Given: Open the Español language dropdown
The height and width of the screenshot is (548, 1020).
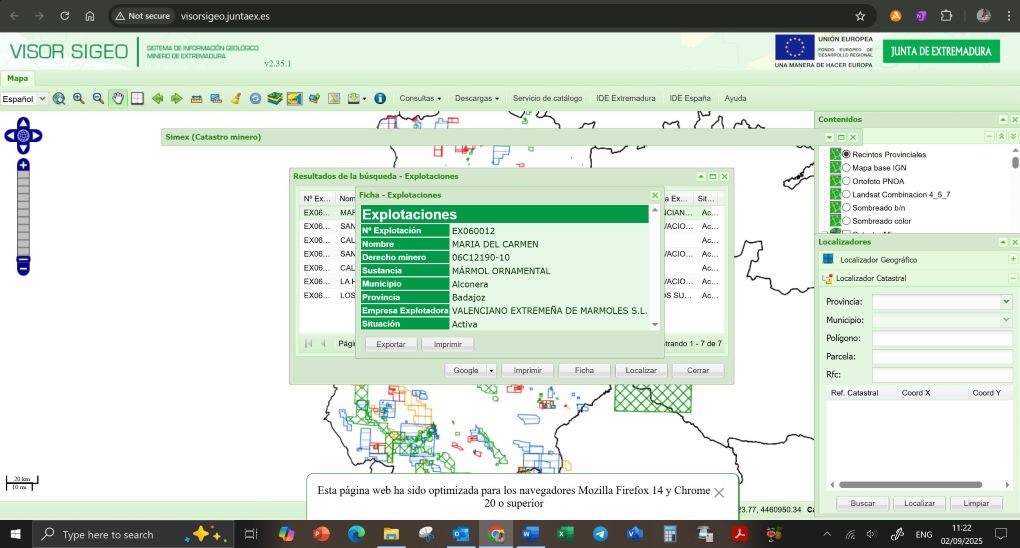Looking at the screenshot, I should point(24,99).
